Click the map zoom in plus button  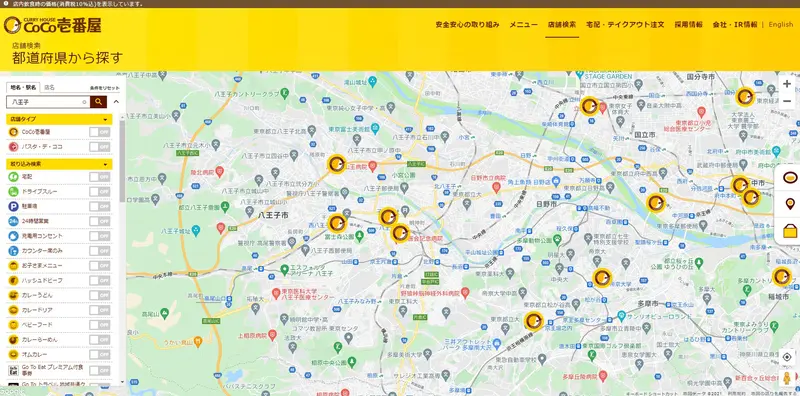click(787, 84)
